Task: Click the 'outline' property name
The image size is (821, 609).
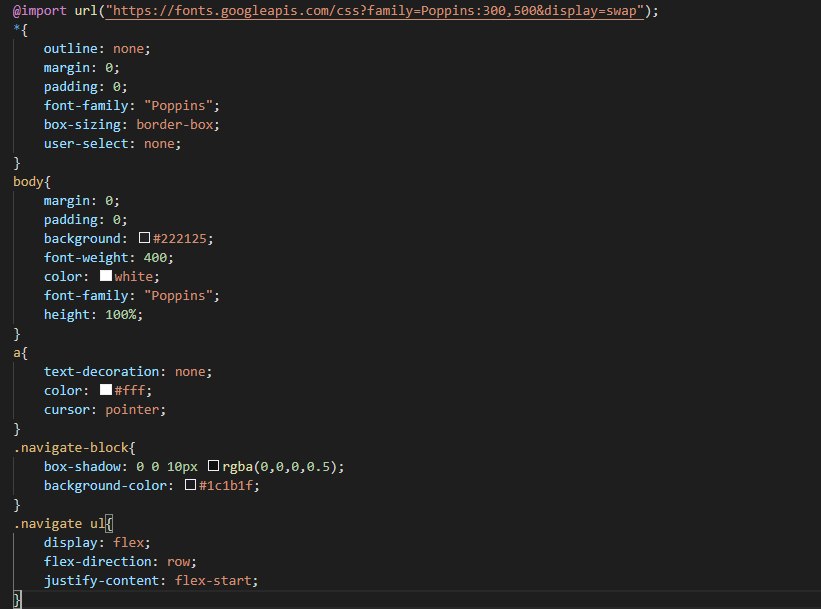Action: 70,48
